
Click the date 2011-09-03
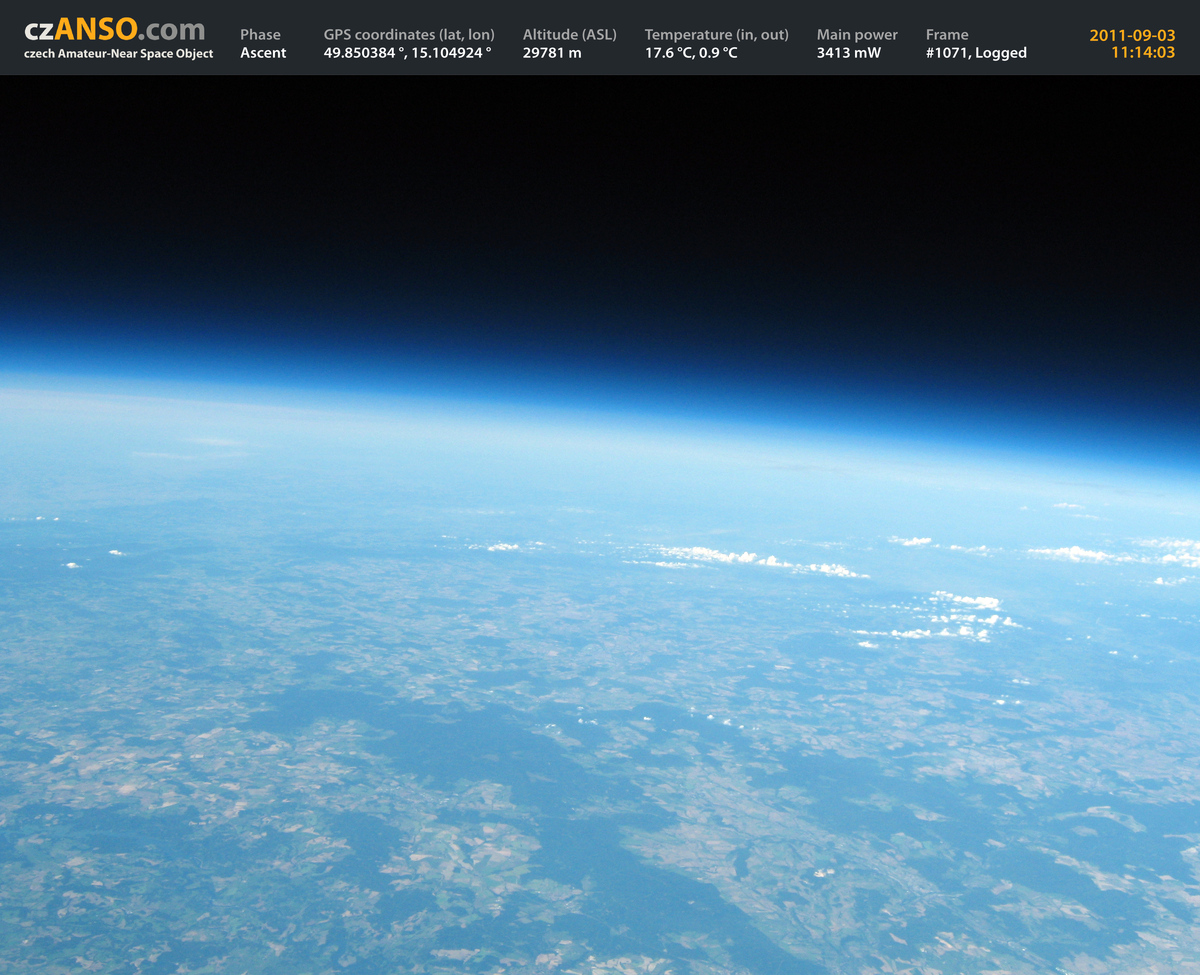coord(1132,35)
